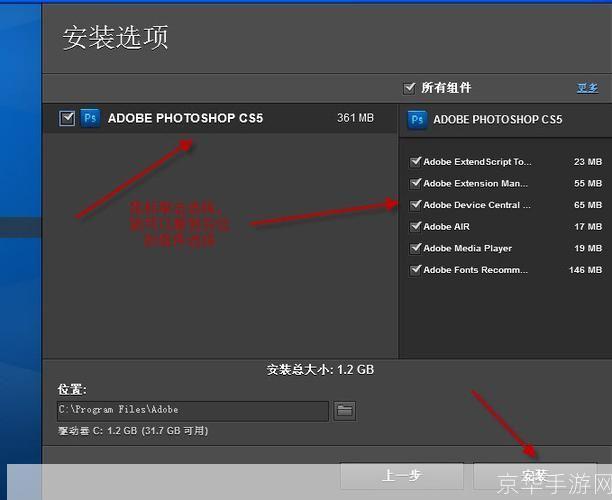Uncheck Adobe ExtendScript Toolkit component
The width and height of the screenshot is (612, 500).
click(415, 162)
